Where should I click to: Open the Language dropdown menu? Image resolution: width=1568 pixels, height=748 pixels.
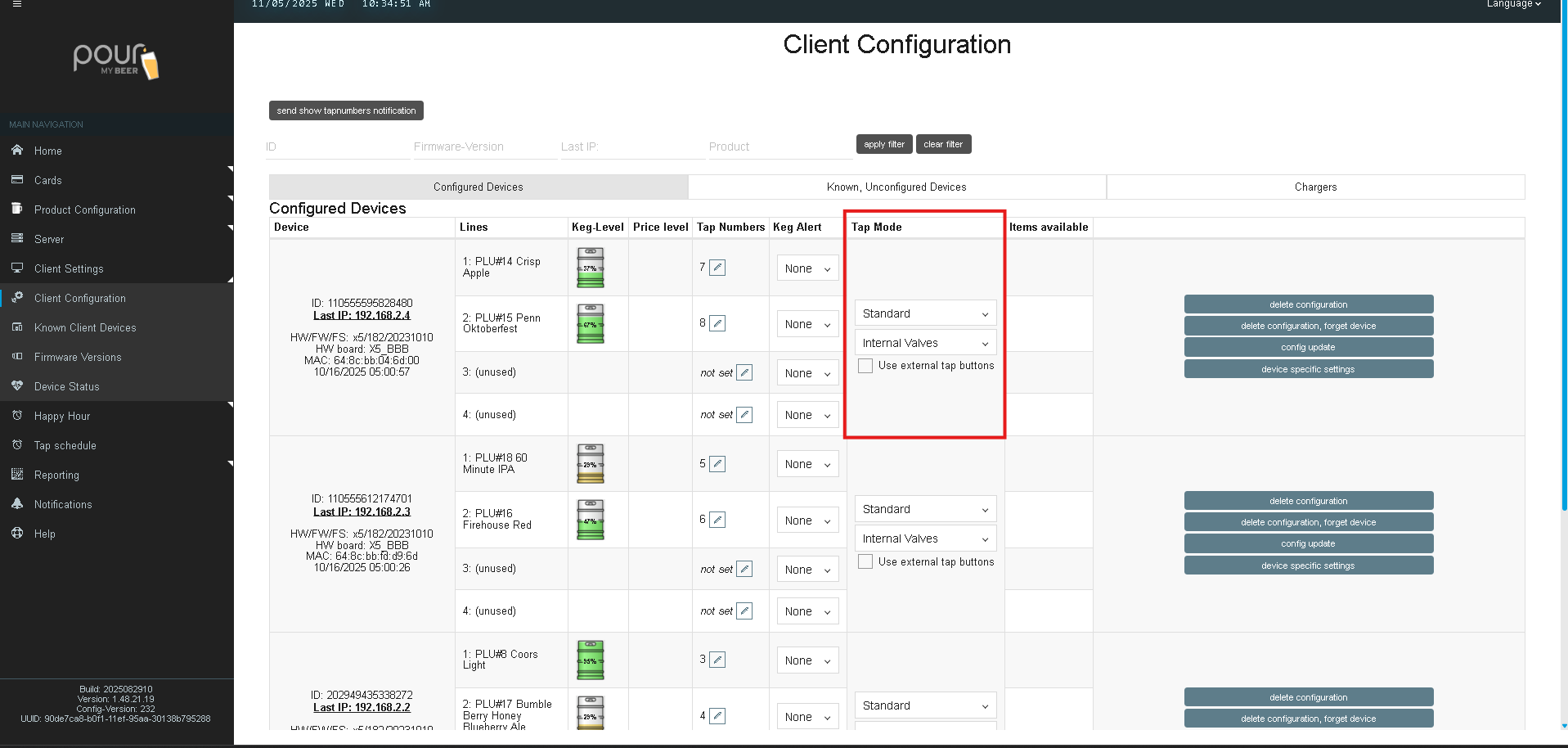pyautogui.click(x=1513, y=4)
